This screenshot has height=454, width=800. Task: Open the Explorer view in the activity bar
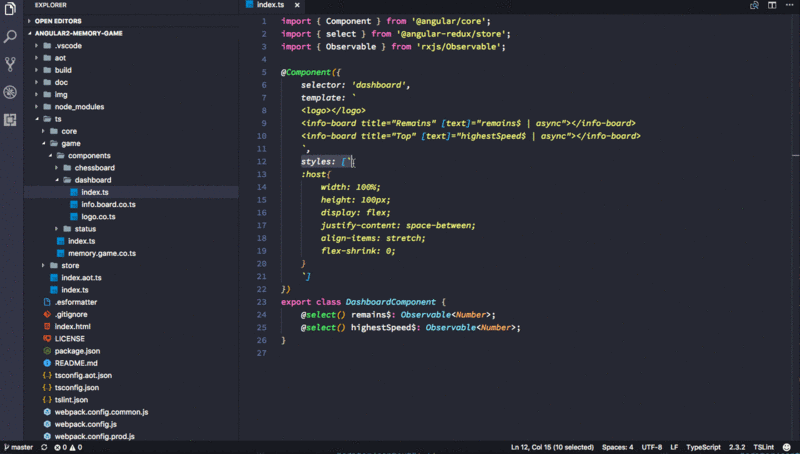pos(10,9)
